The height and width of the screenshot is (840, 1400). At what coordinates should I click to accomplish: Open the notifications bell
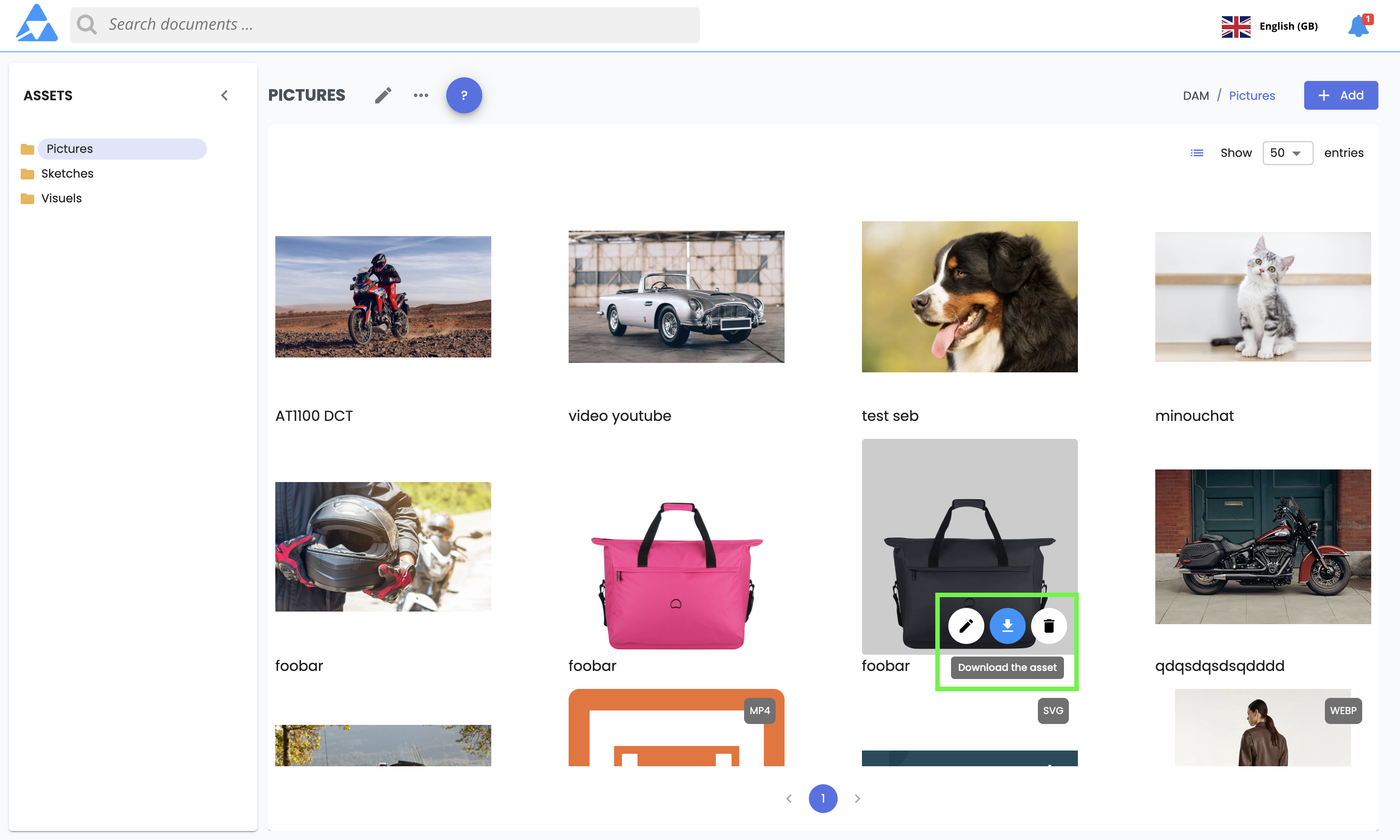[x=1359, y=26]
